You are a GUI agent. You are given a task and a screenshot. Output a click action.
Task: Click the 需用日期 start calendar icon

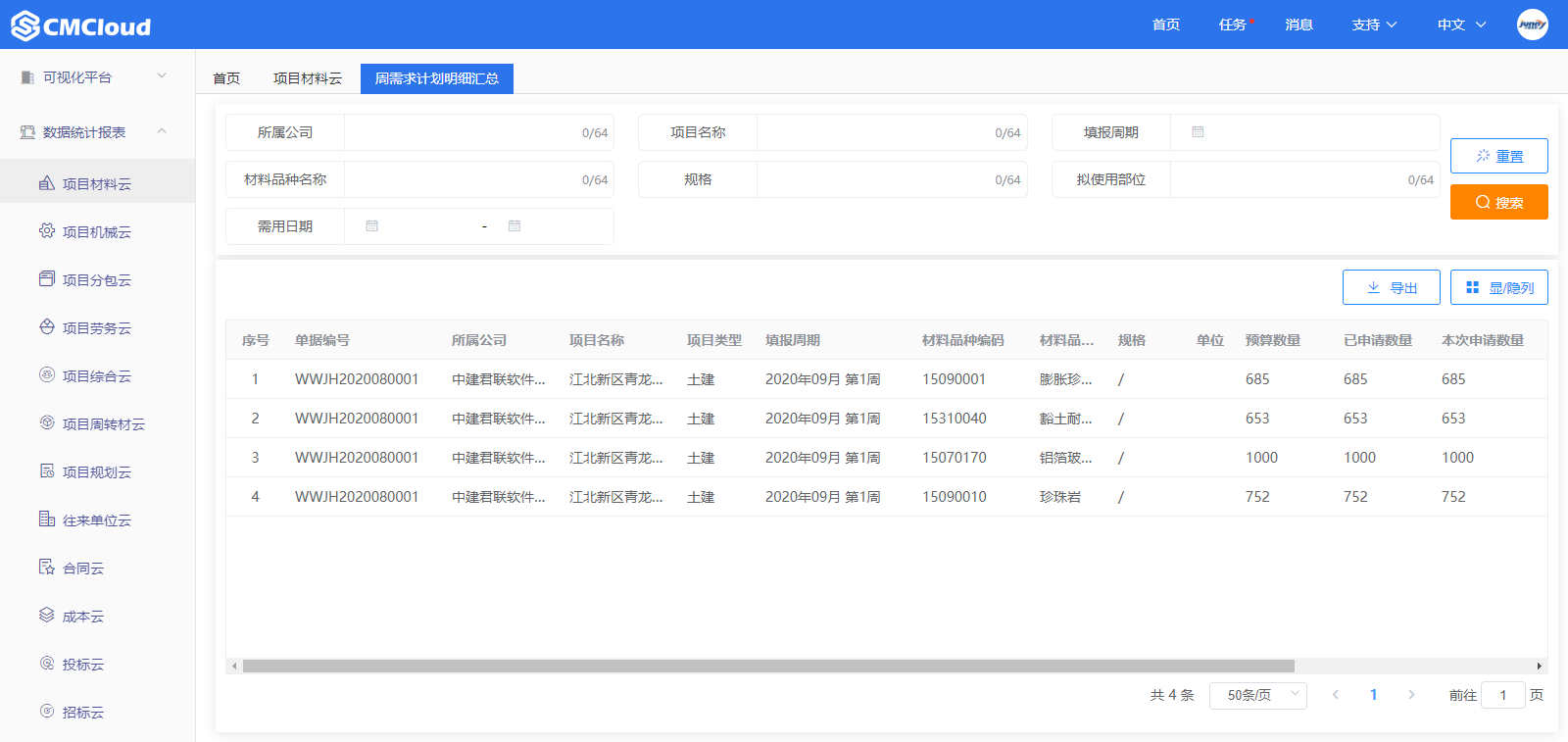pos(371,225)
